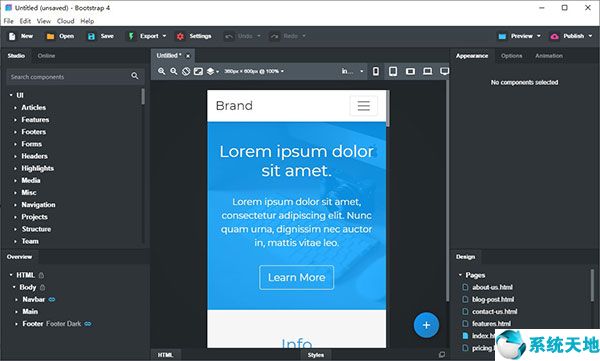Screen dimensions: 600x361
Task: Expand the Articles component category
Action: click(15, 108)
